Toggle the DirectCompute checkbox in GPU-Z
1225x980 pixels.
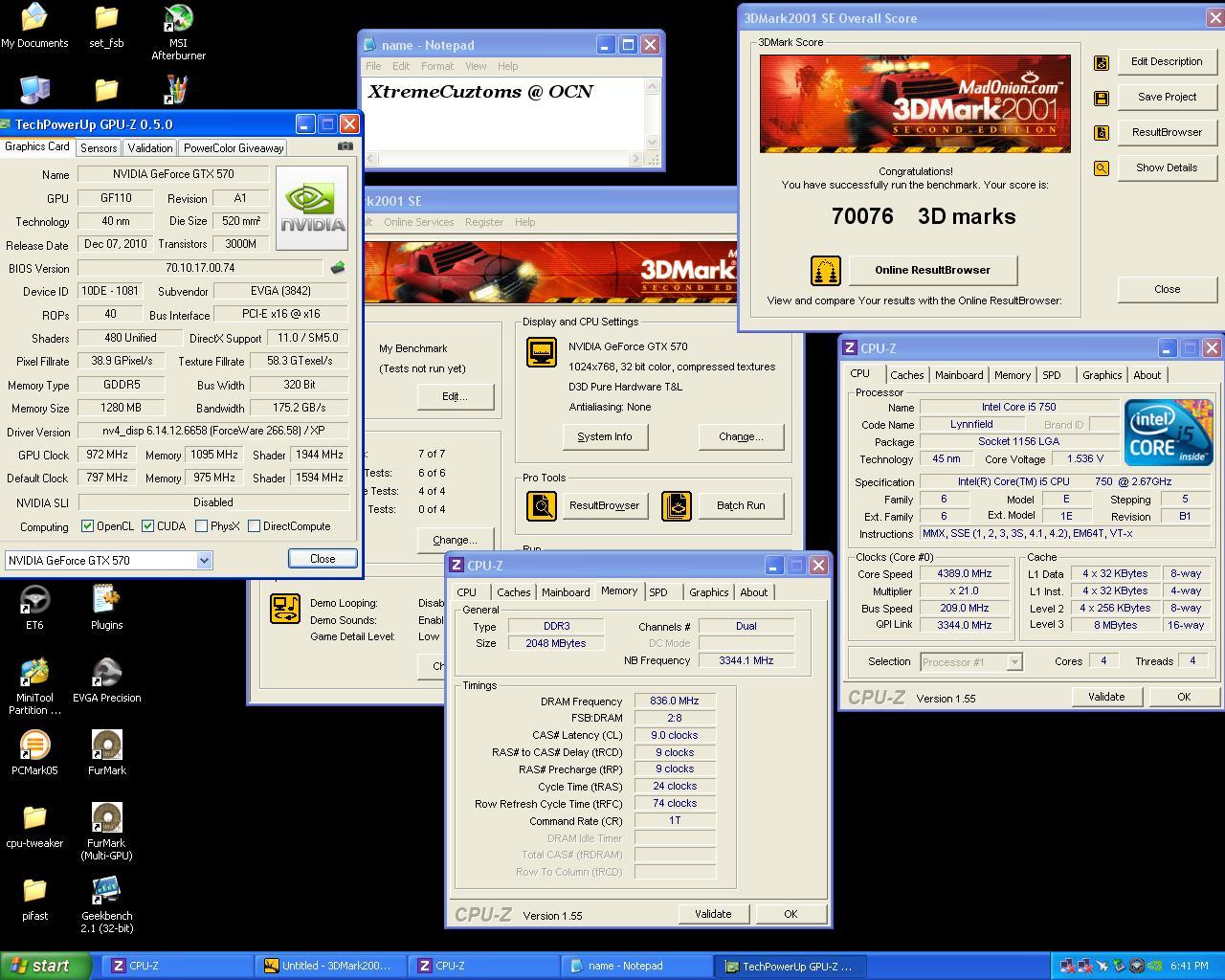(x=254, y=525)
